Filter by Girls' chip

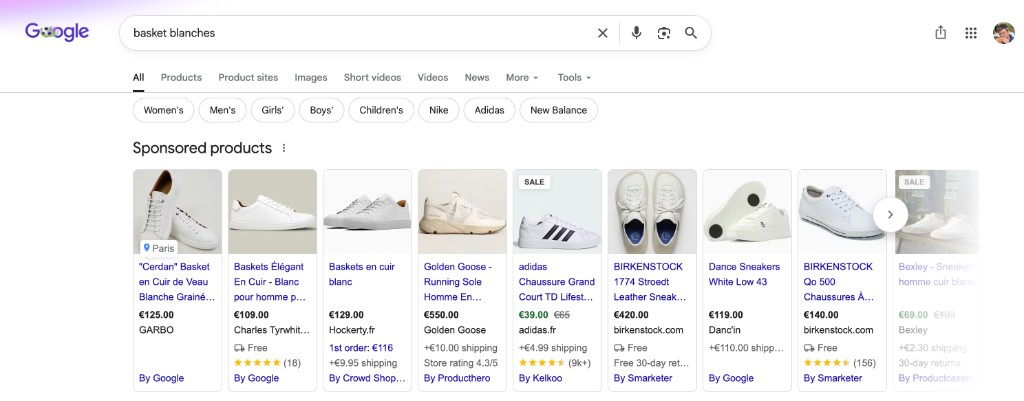(x=272, y=110)
